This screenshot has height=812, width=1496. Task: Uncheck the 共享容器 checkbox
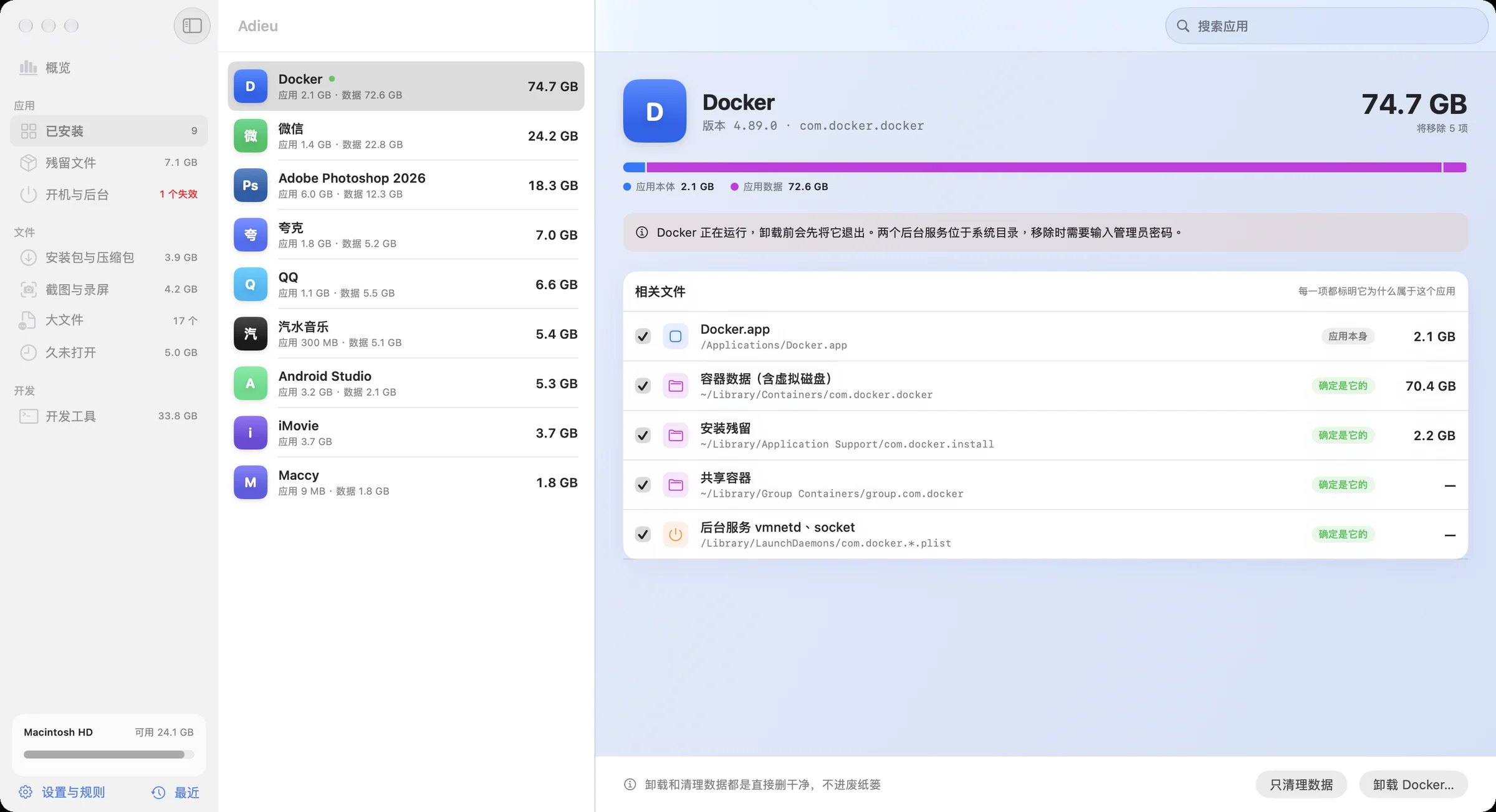pos(643,485)
